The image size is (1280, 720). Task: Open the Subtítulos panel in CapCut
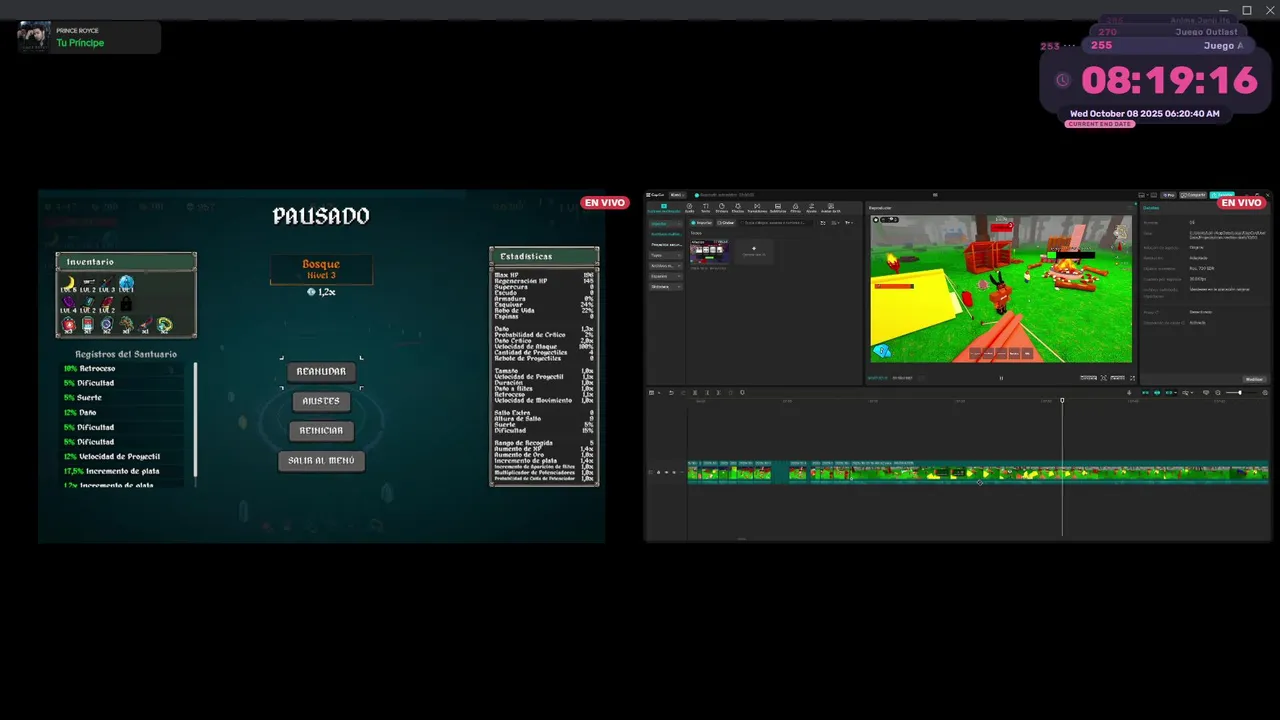(x=778, y=208)
